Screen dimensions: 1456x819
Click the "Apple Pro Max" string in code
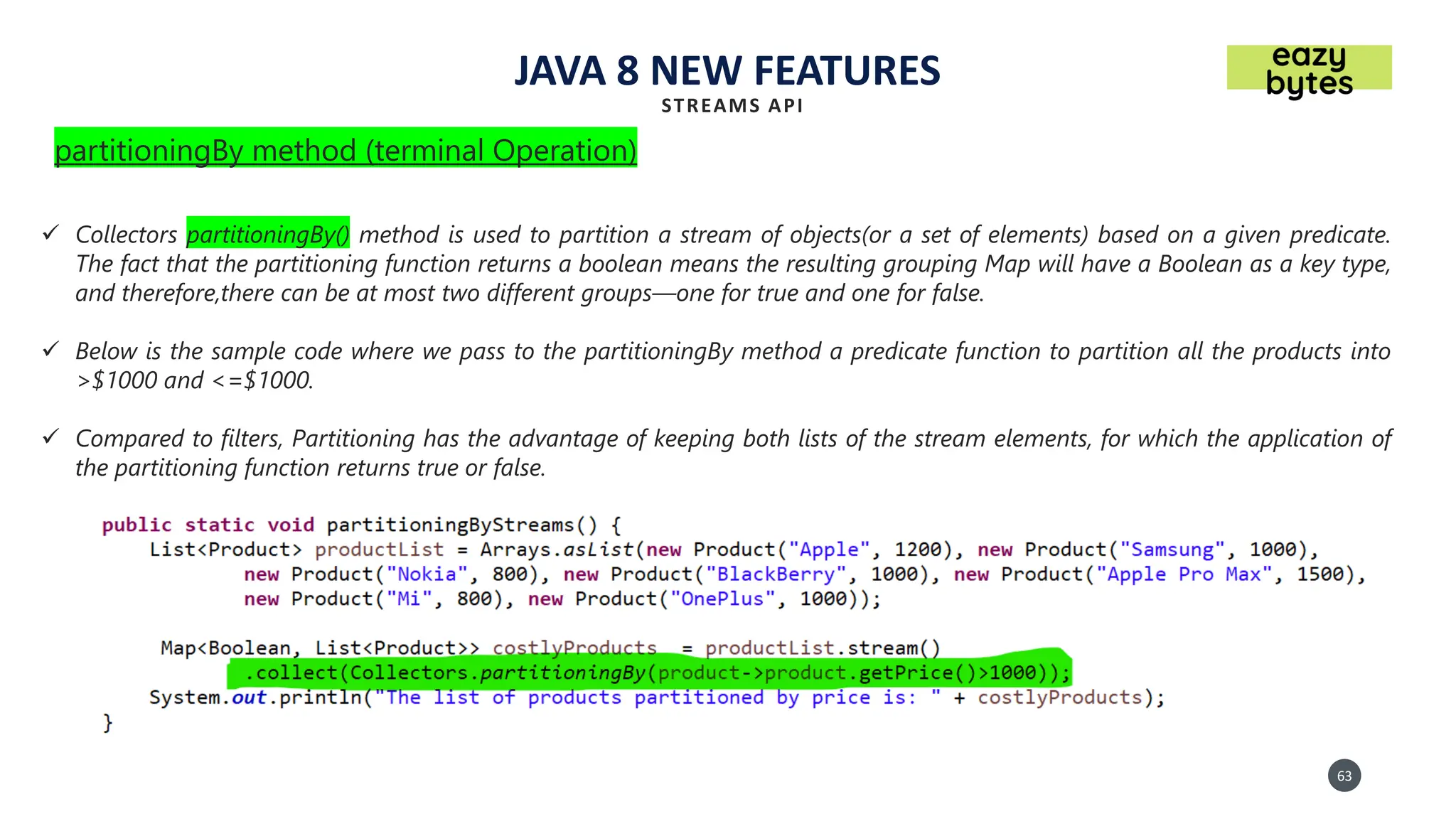click(1184, 574)
